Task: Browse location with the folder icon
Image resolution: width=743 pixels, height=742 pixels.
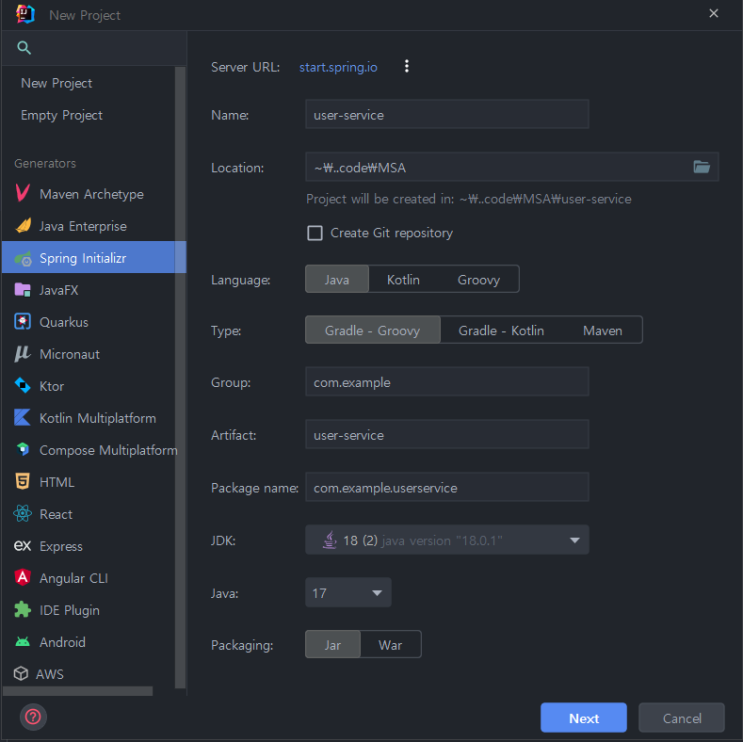Action: 702,167
